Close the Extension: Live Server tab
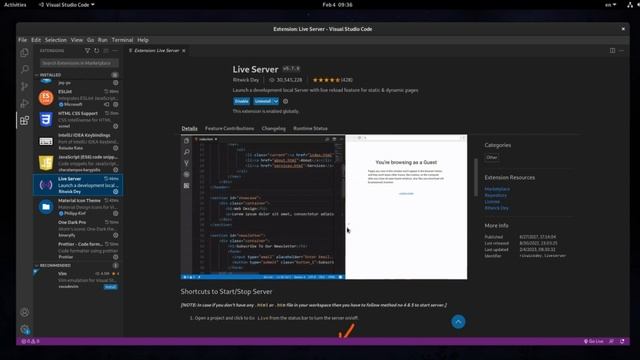 click(x=184, y=51)
